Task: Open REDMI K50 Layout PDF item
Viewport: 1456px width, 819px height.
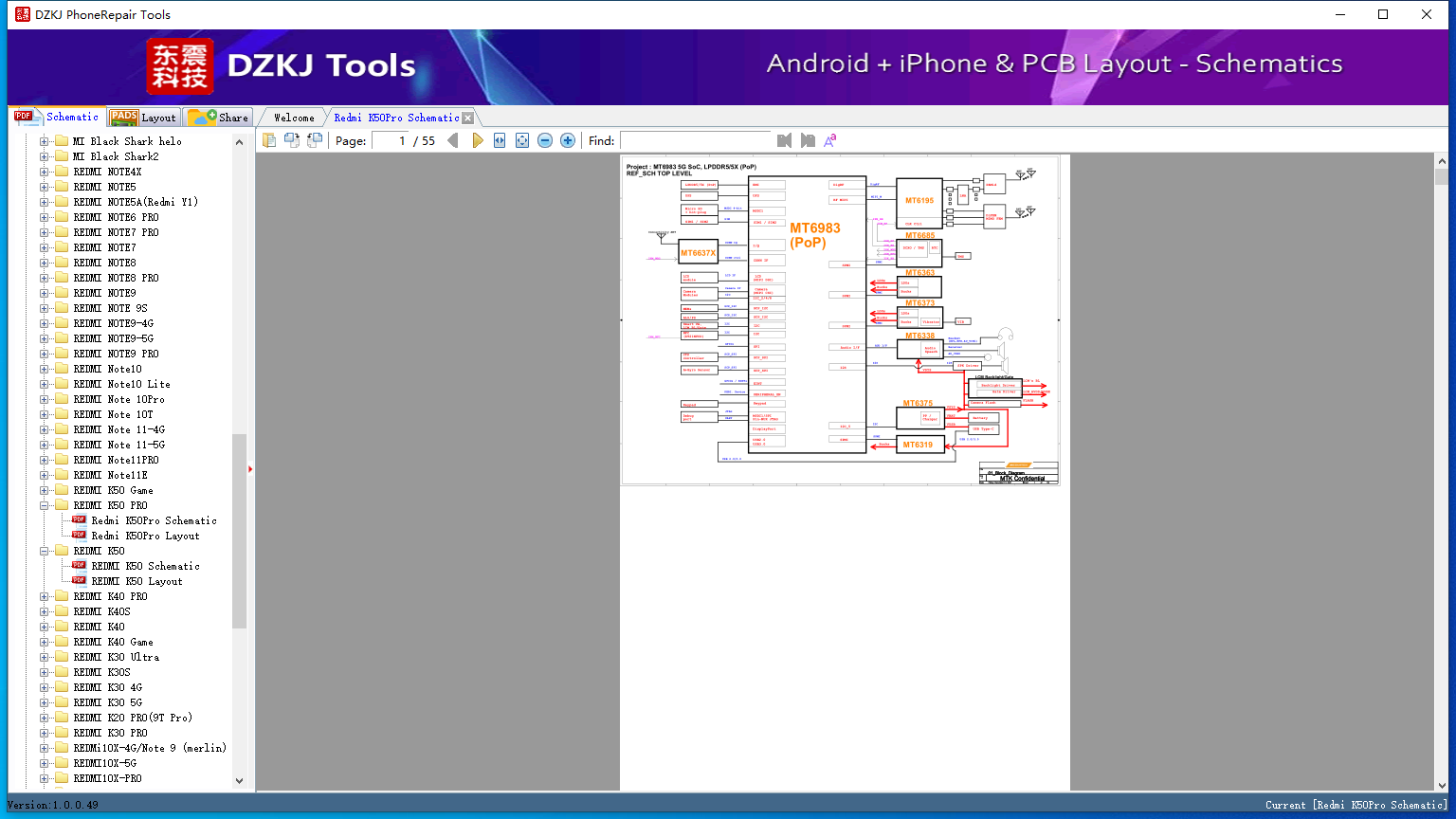Action: point(136,581)
